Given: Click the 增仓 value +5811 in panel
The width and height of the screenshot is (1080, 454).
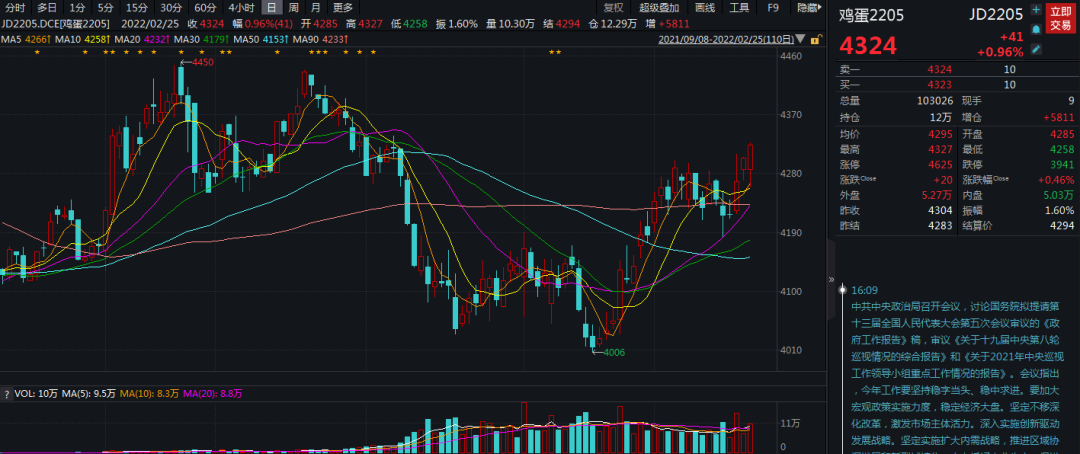Looking at the screenshot, I should [x=1059, y=117].
